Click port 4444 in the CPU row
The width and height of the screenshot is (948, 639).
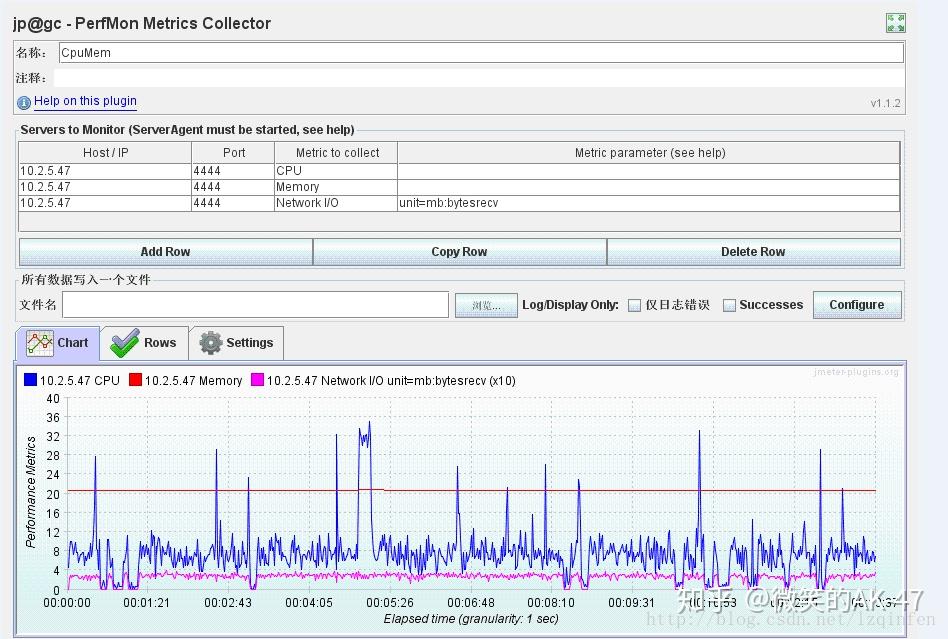pyautogui.click(x=233, y=171)
